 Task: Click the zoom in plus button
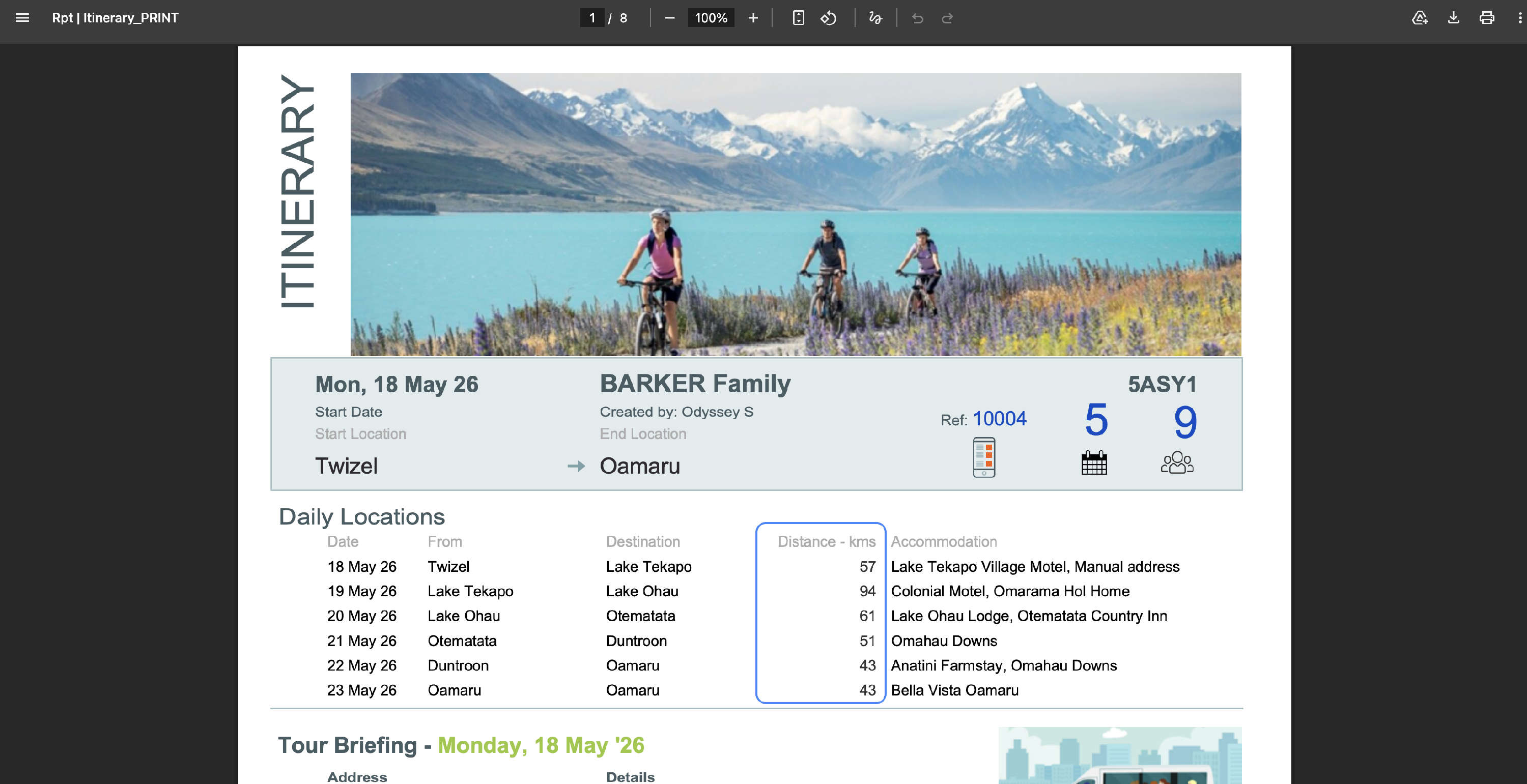tap(753, 18)
